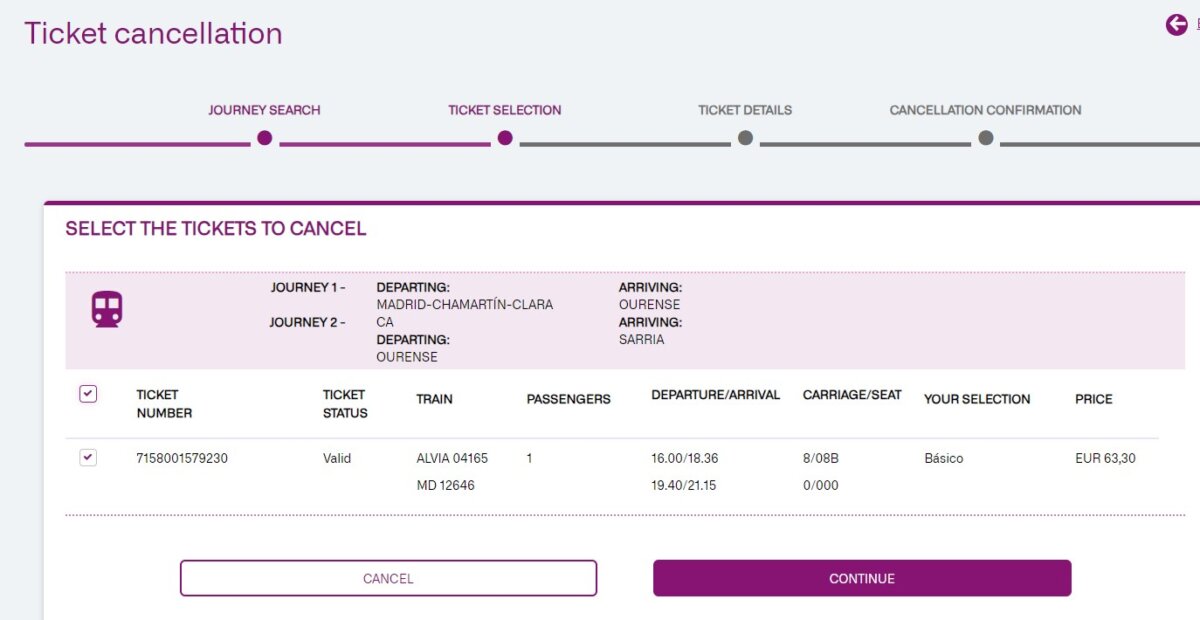Screen dimensions: 1200x620
Task: Select the Ticket Selection step label
Action: 504,110
